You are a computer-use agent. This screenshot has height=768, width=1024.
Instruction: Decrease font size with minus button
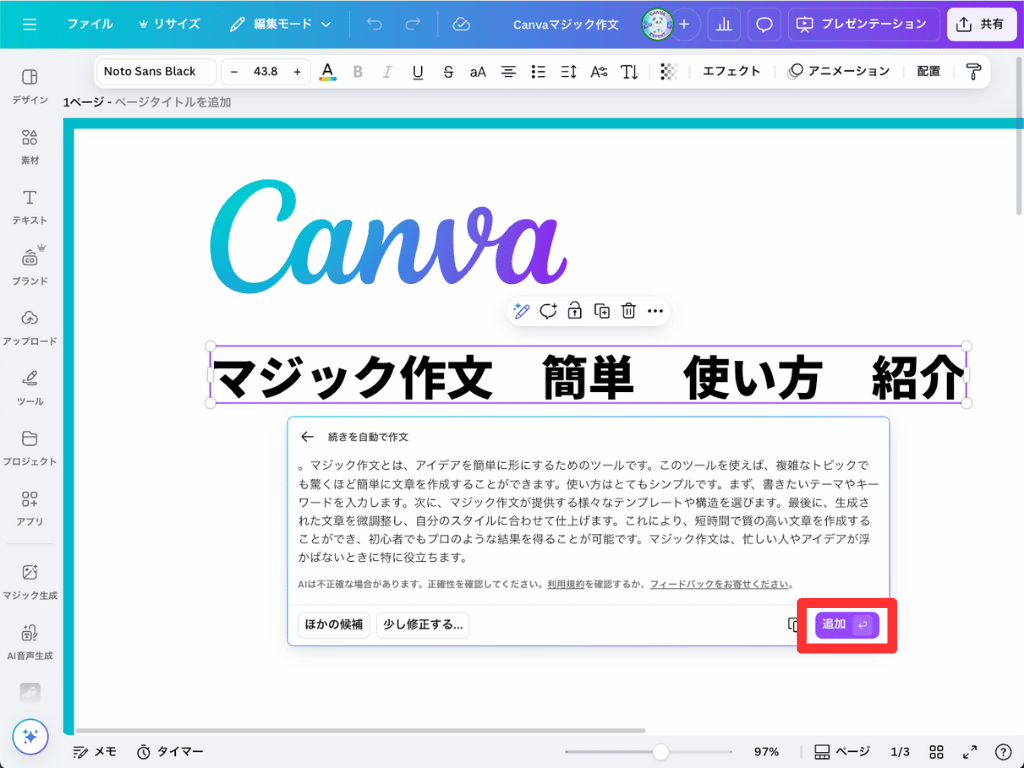point(234,71)
